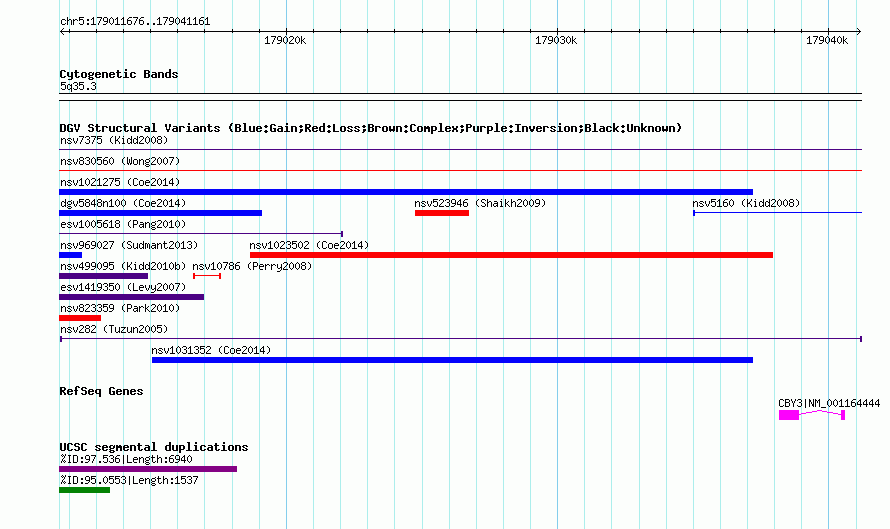Click the red nsv10786 (Perry2008) marker

(x=207, y=276)
